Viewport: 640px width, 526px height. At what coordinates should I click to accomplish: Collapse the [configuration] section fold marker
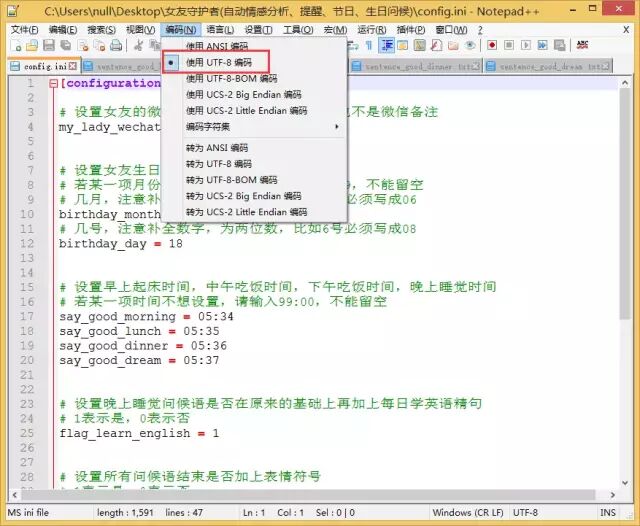53,84
